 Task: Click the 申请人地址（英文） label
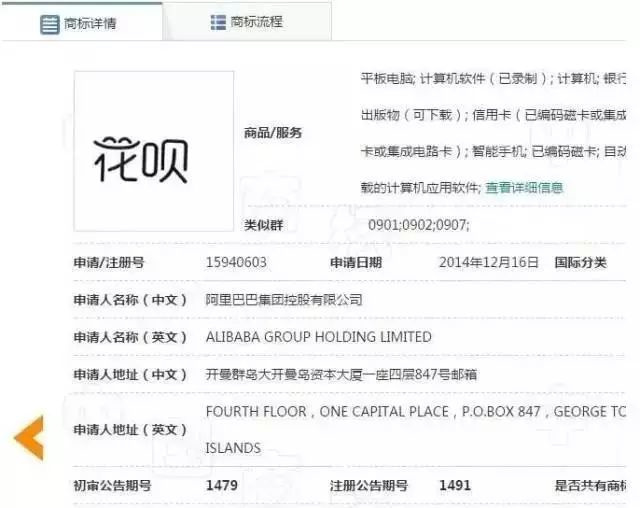pyautogui.click(x=130, y=430)
